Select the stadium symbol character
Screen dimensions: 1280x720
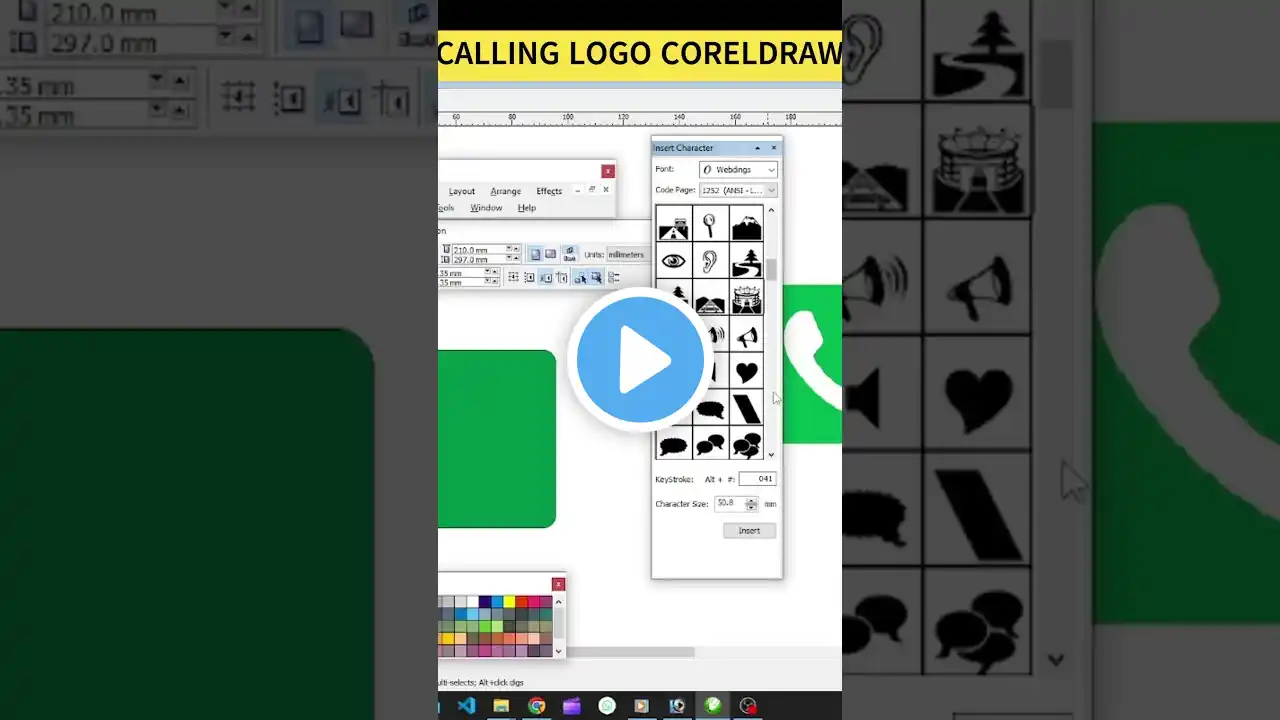click(x=746, y=298)
